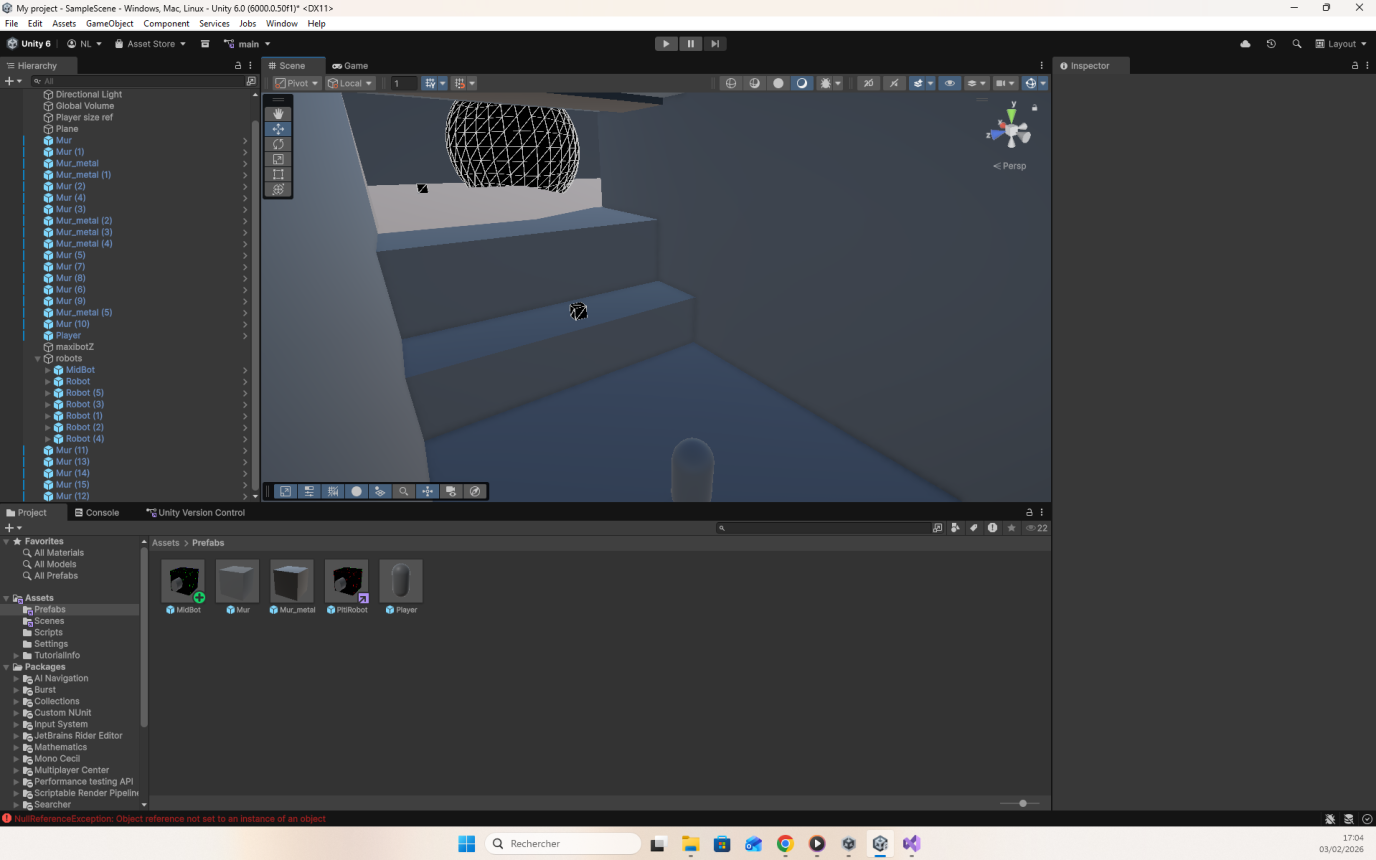Click the Step frame button
This screenshot has height=860, width=1376.
pos(714,44)
